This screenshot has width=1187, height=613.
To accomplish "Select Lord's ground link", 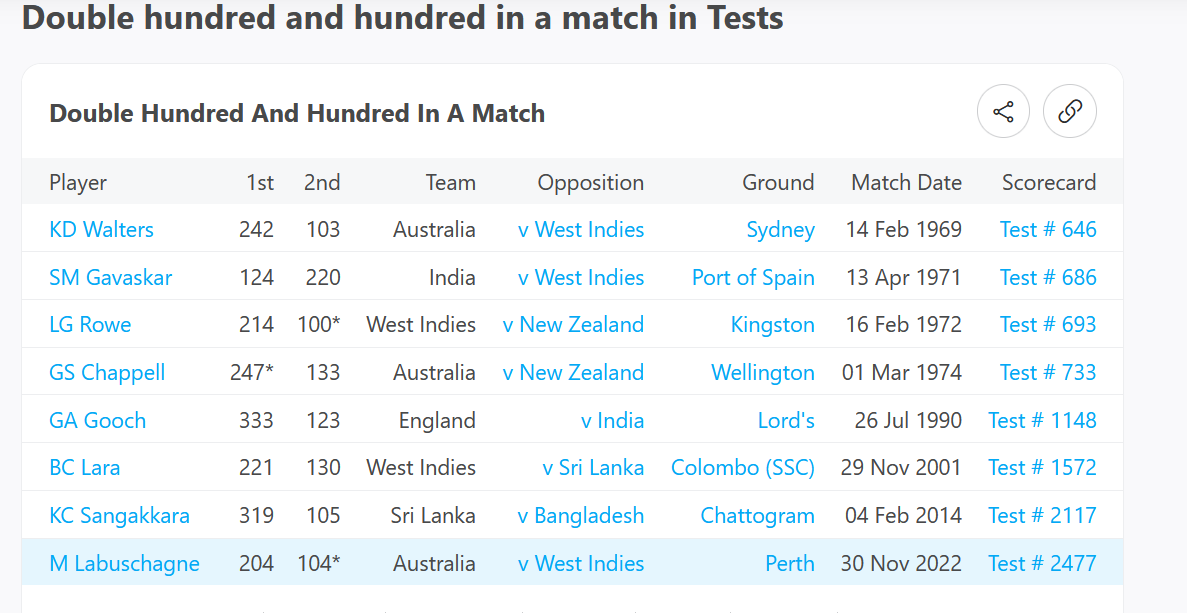I will [786, 420].
